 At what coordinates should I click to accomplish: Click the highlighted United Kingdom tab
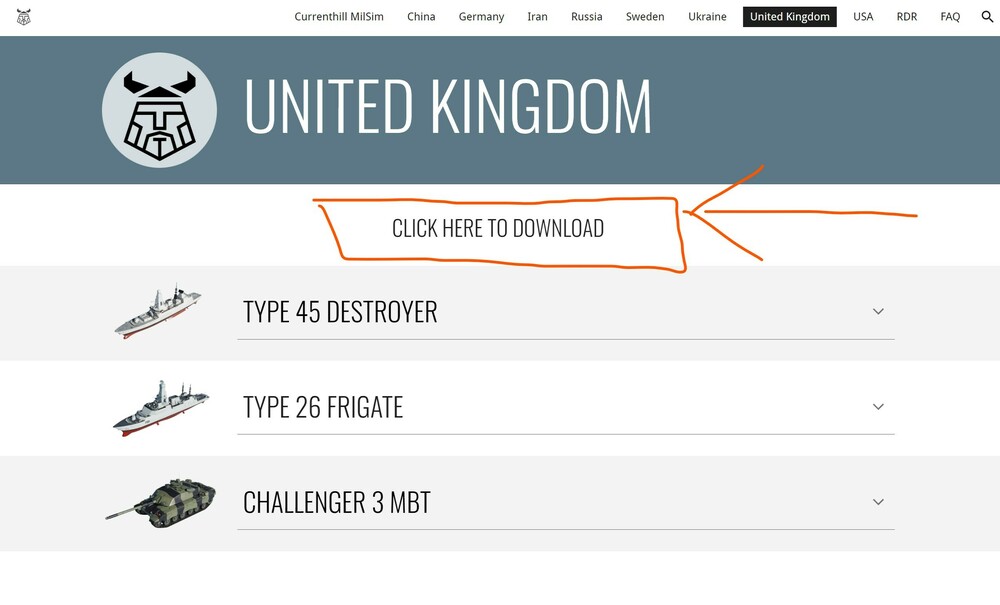[790, 17]
